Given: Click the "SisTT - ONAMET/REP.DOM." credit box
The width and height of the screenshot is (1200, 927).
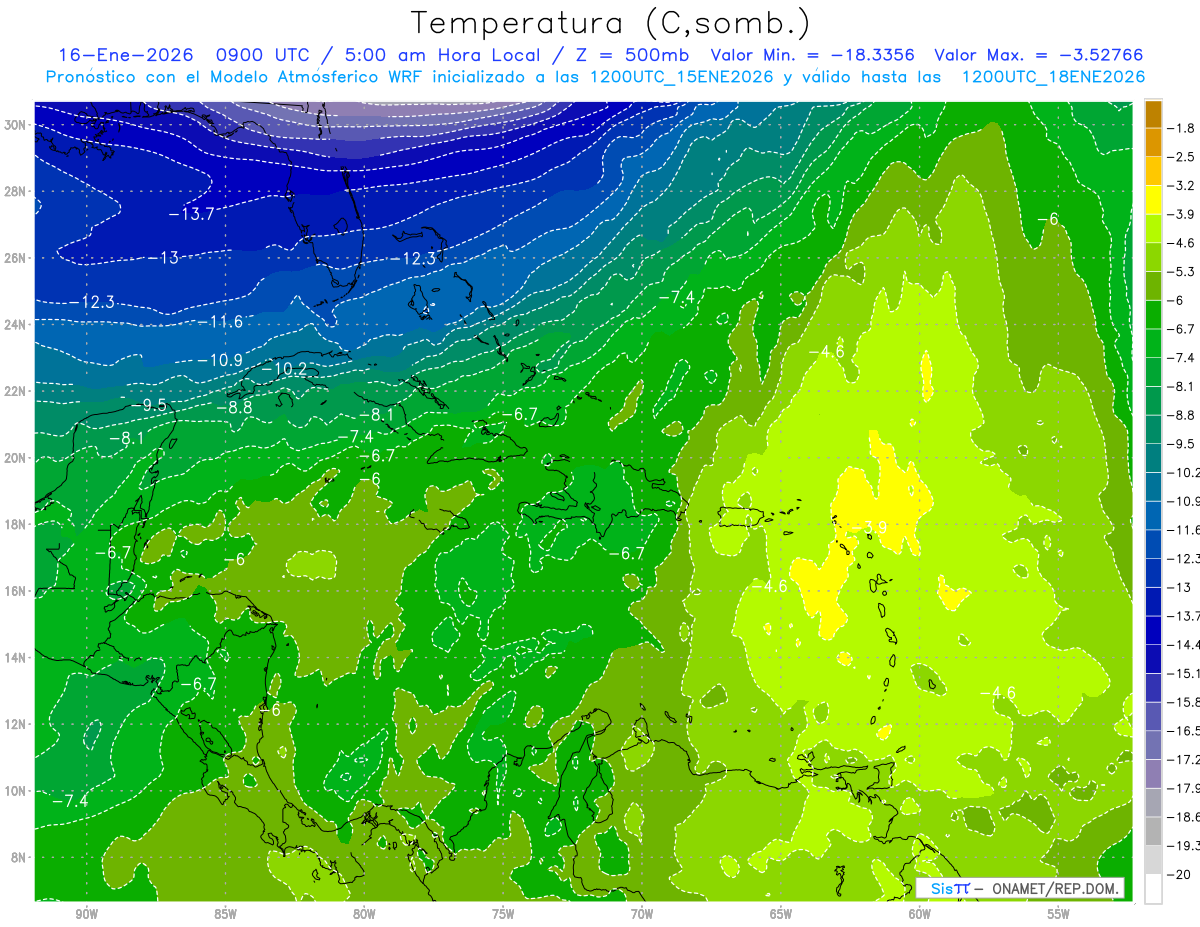Looking at the screenshot, I should (x=1020, y=888).
